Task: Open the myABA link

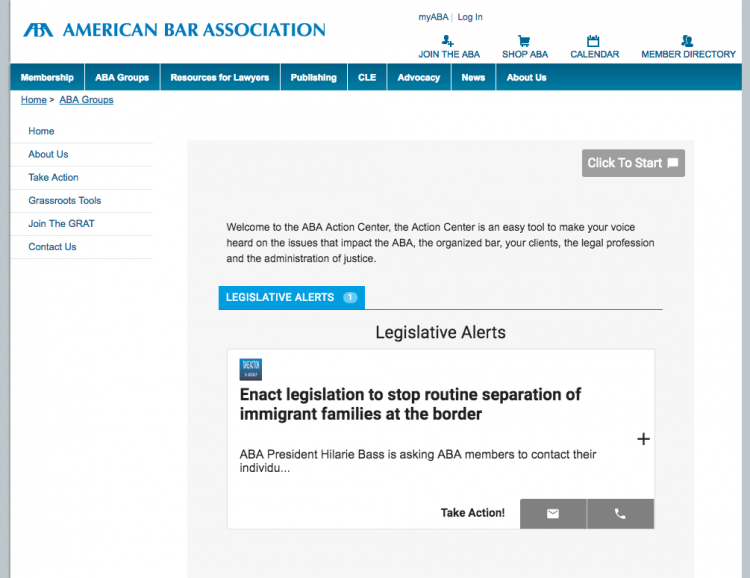Action: 433,17
